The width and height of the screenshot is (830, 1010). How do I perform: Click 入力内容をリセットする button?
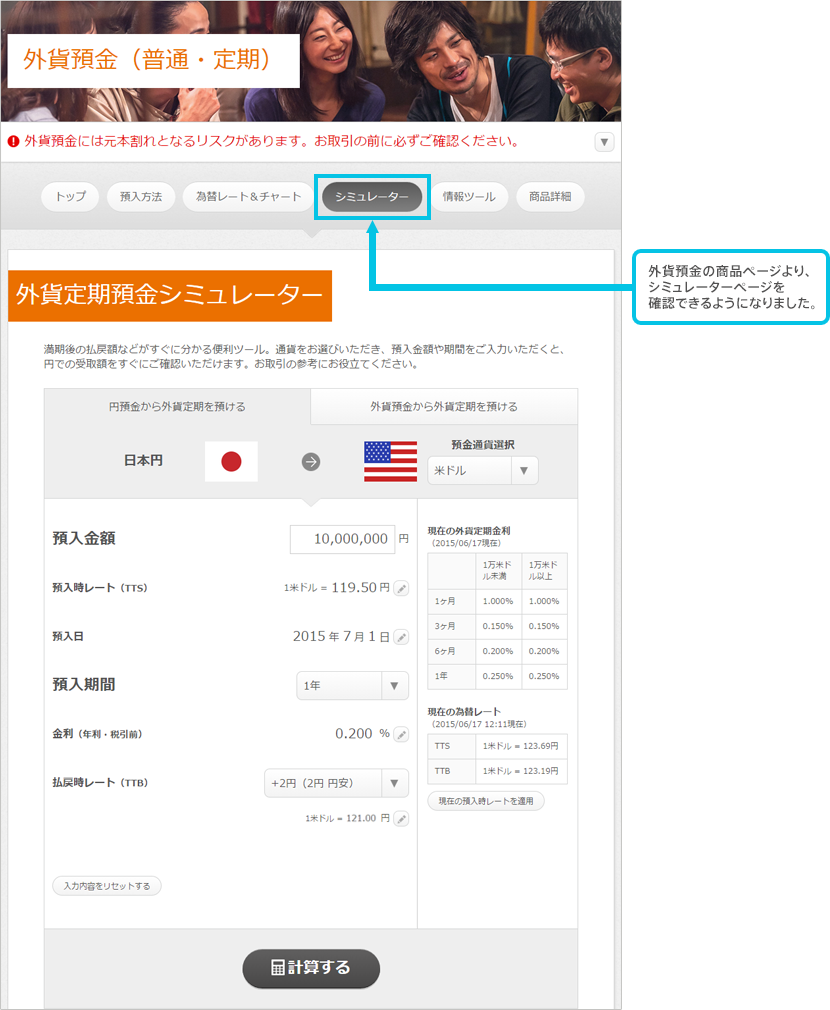click(x=107, y=886)
